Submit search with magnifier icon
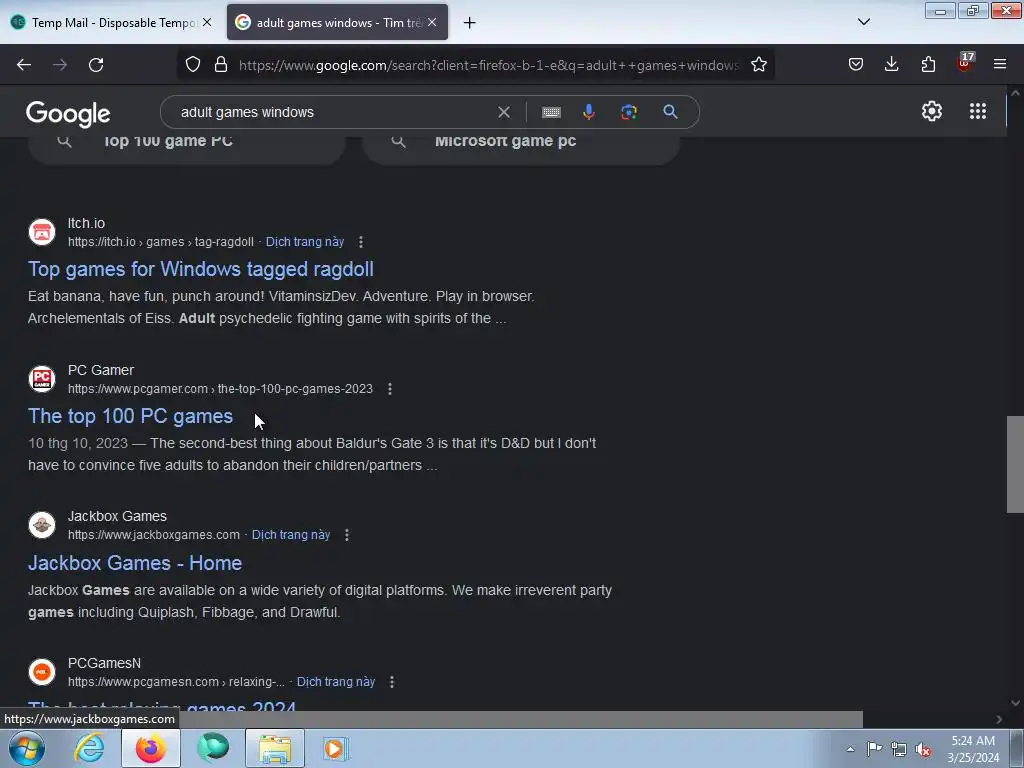 [670, 112]
